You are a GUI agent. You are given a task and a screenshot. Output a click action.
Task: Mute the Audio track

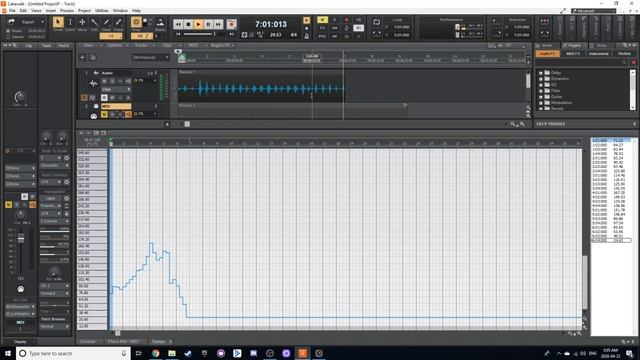[104, 81]
